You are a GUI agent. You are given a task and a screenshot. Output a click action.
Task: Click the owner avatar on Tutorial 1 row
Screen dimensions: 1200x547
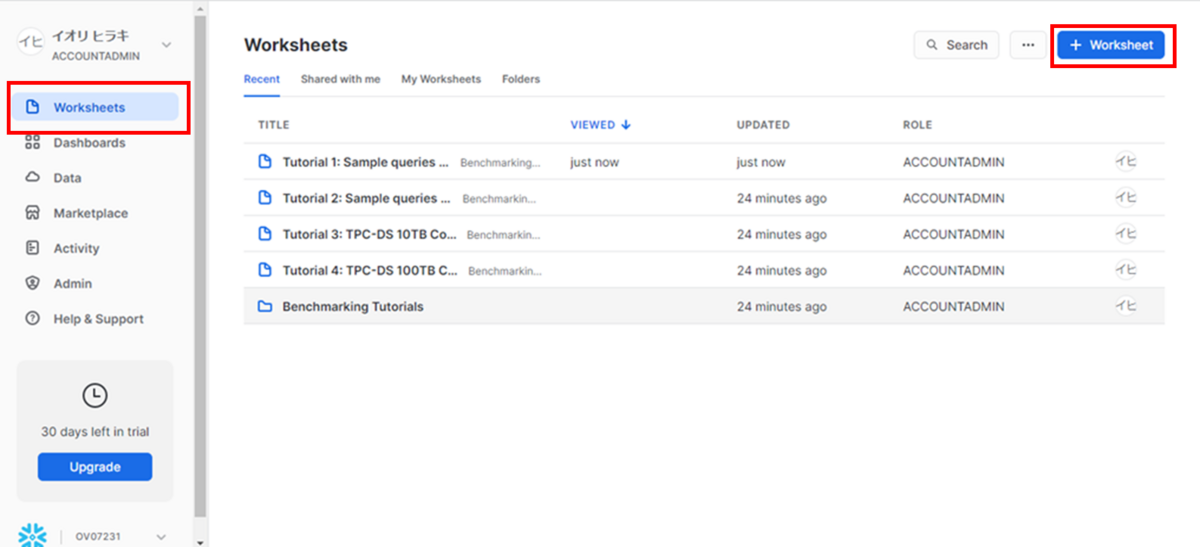[1126, 161]
